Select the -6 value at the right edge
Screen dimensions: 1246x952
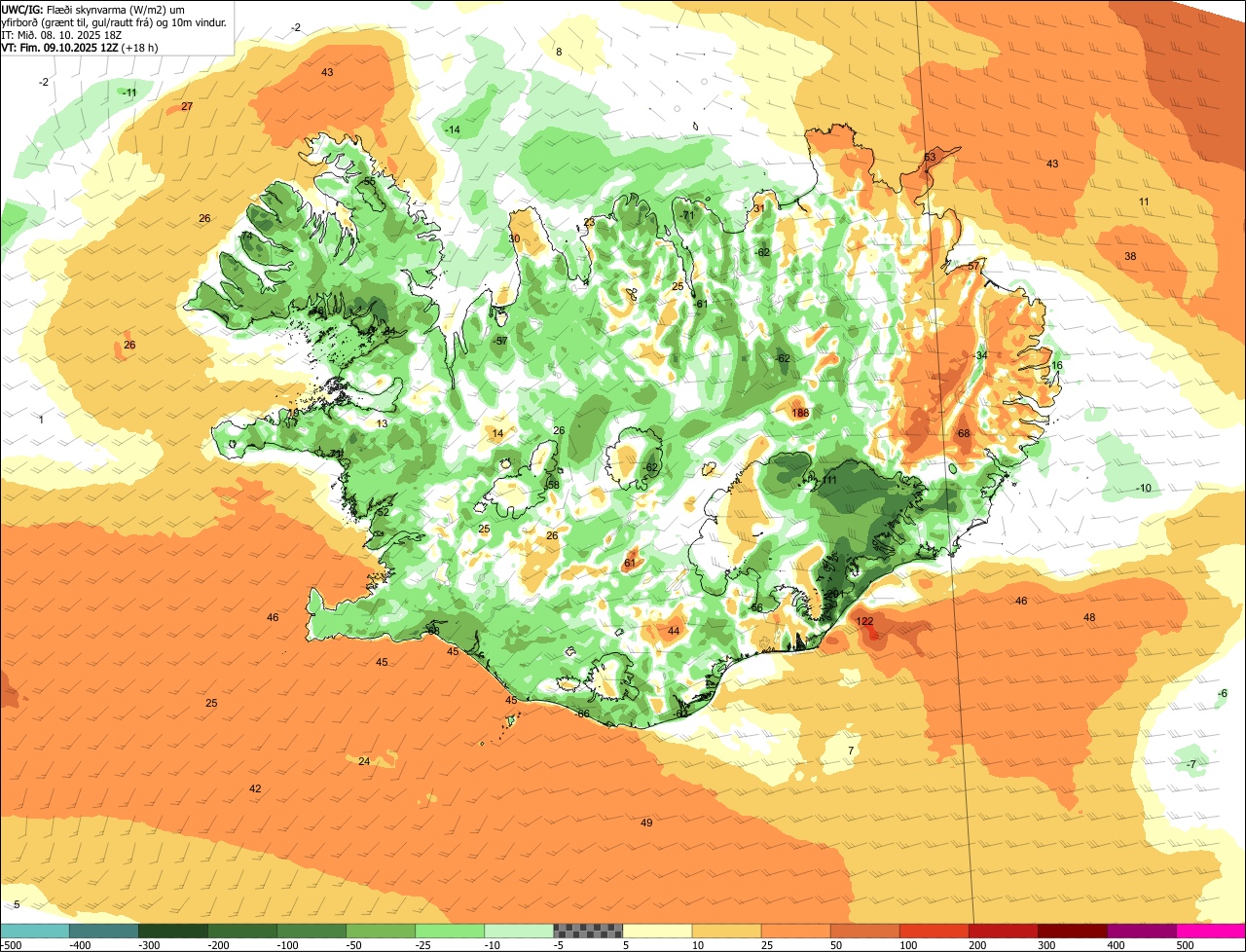1222,693
